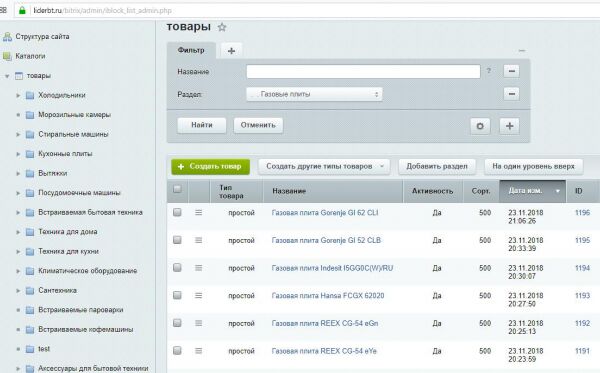The image size is (600, 373).
Task: Expand the Стиральные машины tree node
Action: 18,135
